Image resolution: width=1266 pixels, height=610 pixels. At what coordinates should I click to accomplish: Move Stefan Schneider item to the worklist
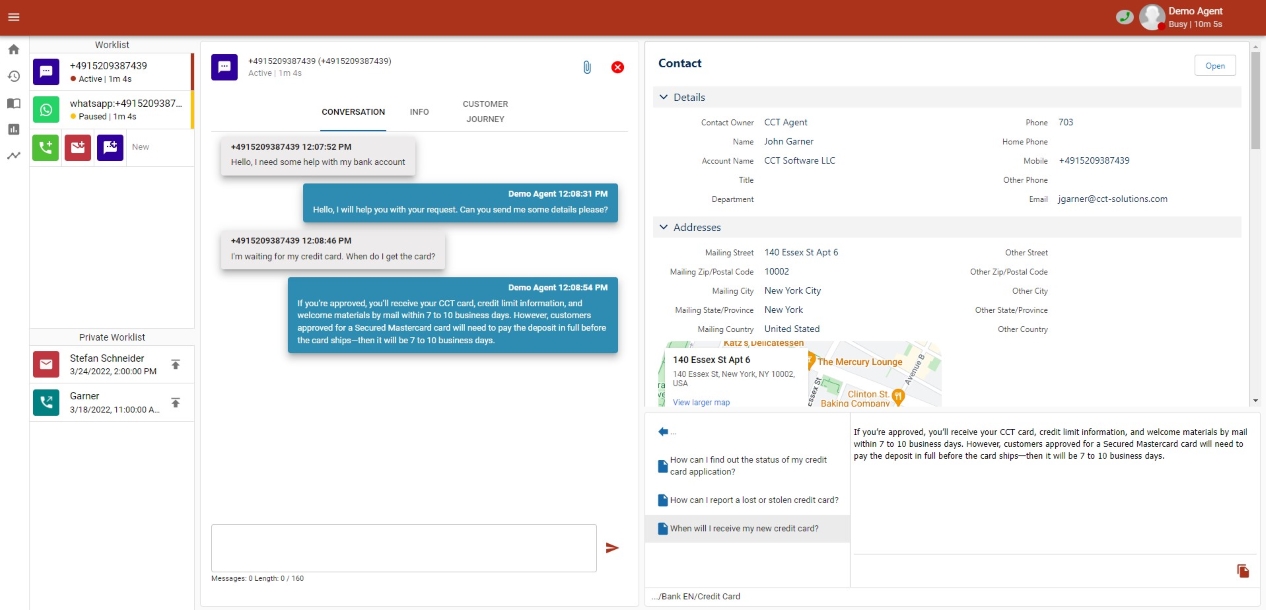(175, 365)
